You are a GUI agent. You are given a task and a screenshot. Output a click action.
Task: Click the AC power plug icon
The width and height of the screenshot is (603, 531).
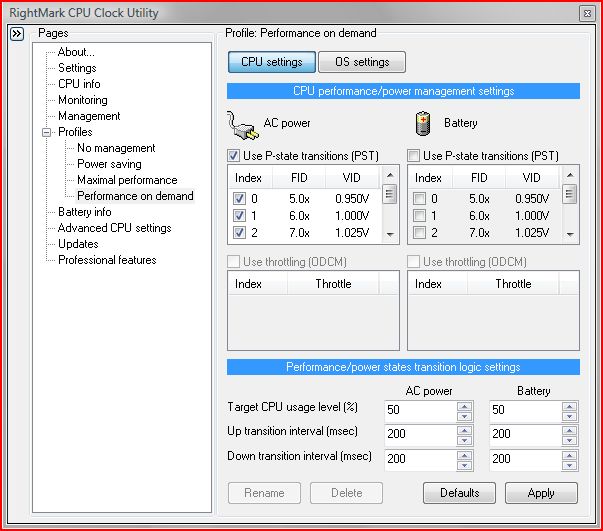coord(243,125)
